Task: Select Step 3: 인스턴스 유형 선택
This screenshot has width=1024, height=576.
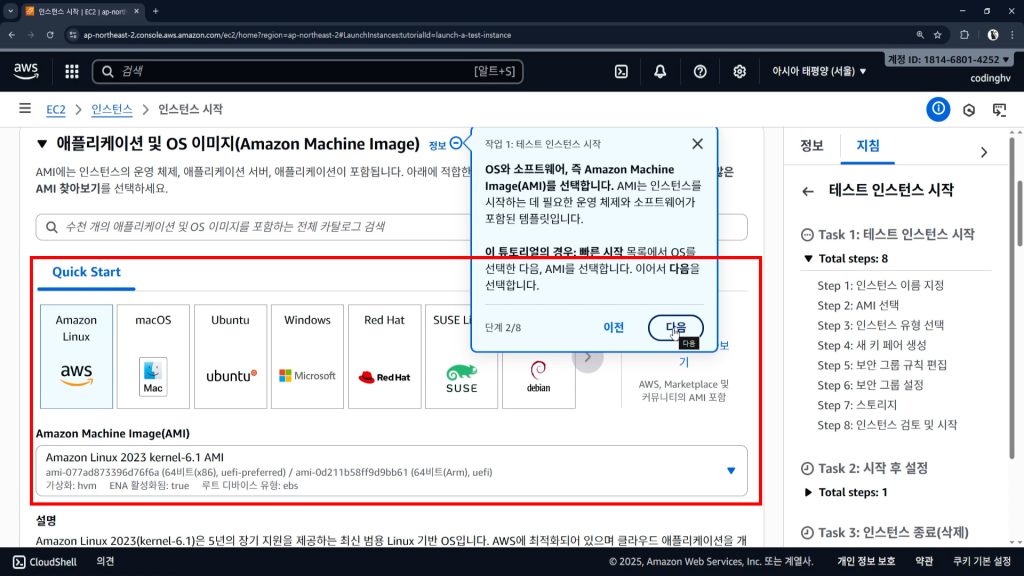Action: 880,325
